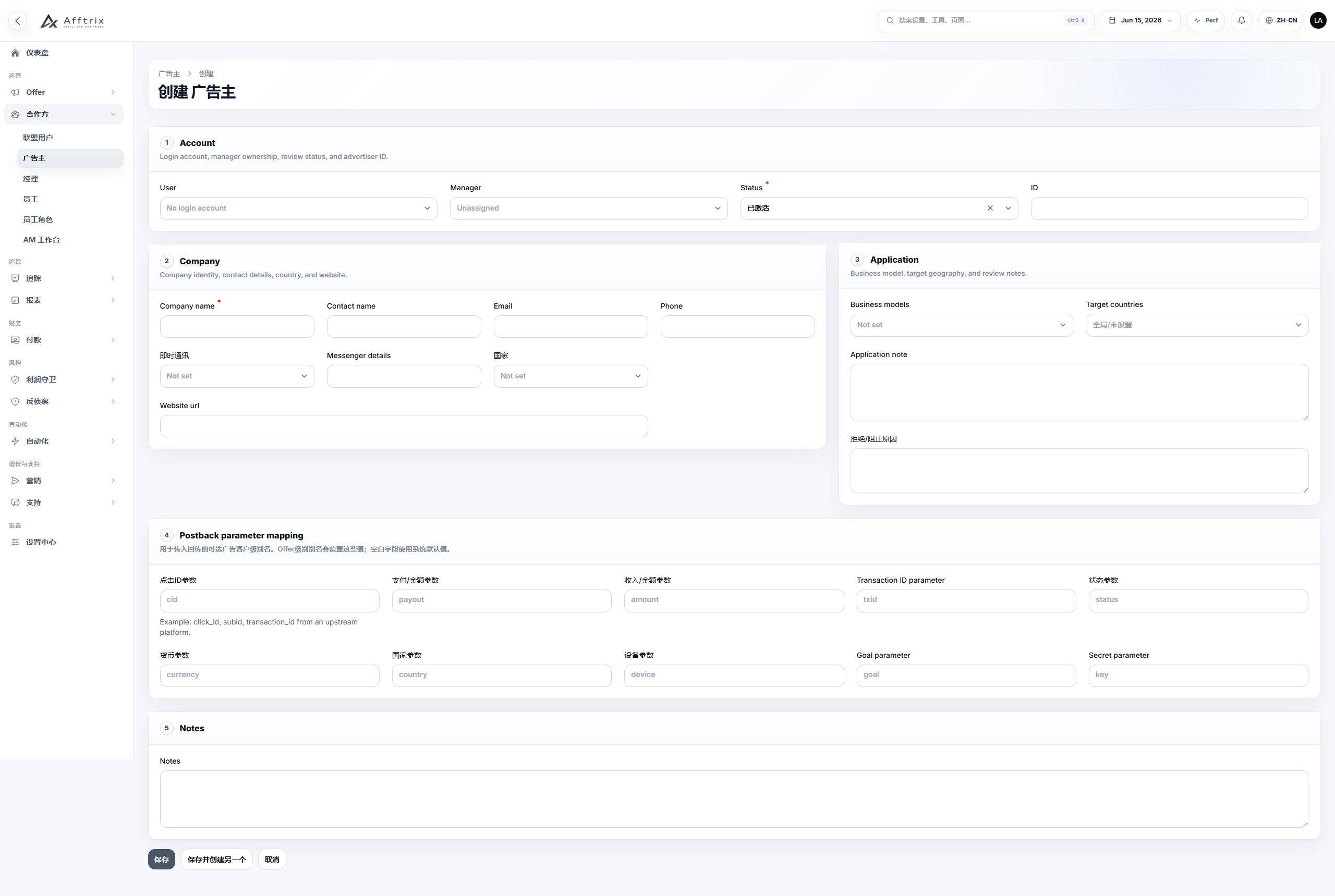Viewport: 1335px width, 896px height.
Task: Collapse the 合作方 sidebar group
Action: (x=64, y=114)
